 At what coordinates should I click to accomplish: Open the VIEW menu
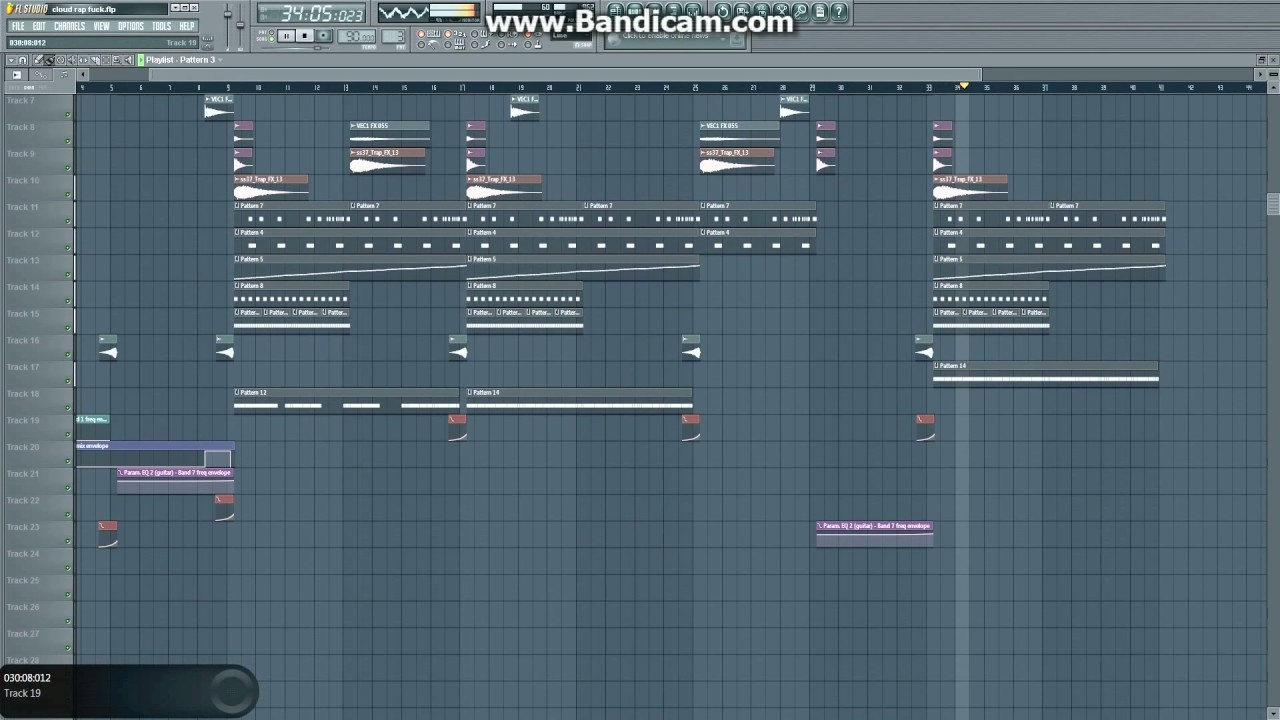pyautogui.click(x=101, y=26)
